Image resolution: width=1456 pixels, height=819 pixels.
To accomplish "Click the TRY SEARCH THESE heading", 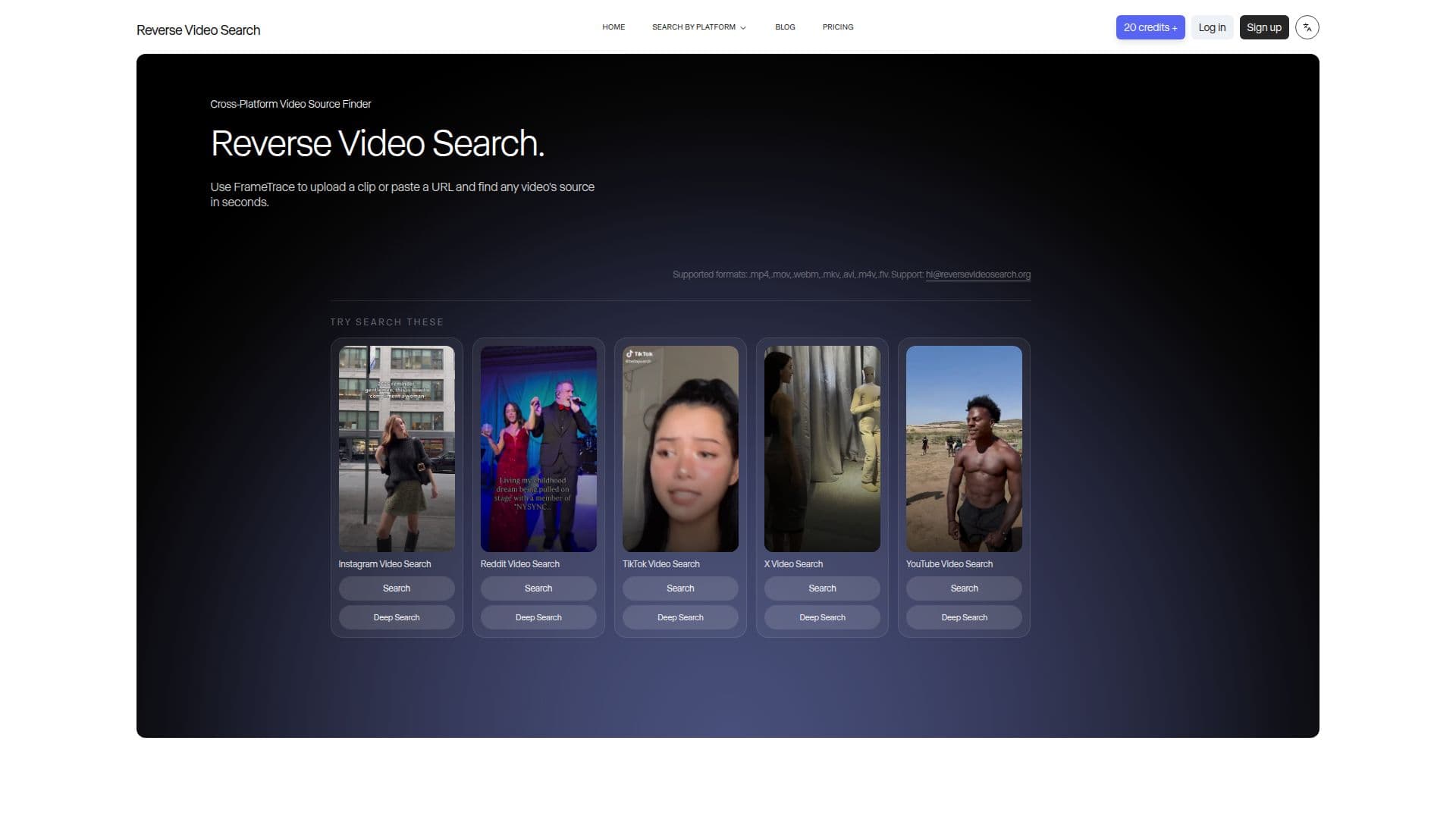I will pyautogui.click(x=387, y=322).
